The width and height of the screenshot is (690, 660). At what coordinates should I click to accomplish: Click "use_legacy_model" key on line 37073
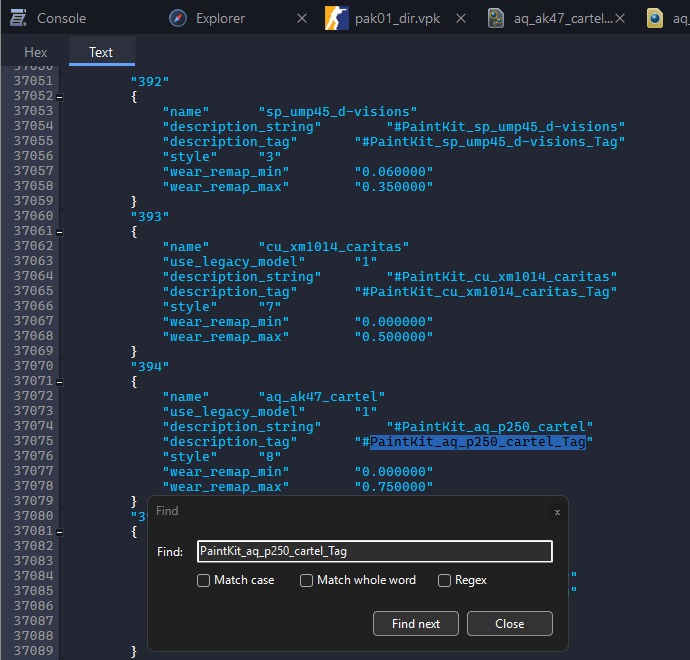(234, 412)
